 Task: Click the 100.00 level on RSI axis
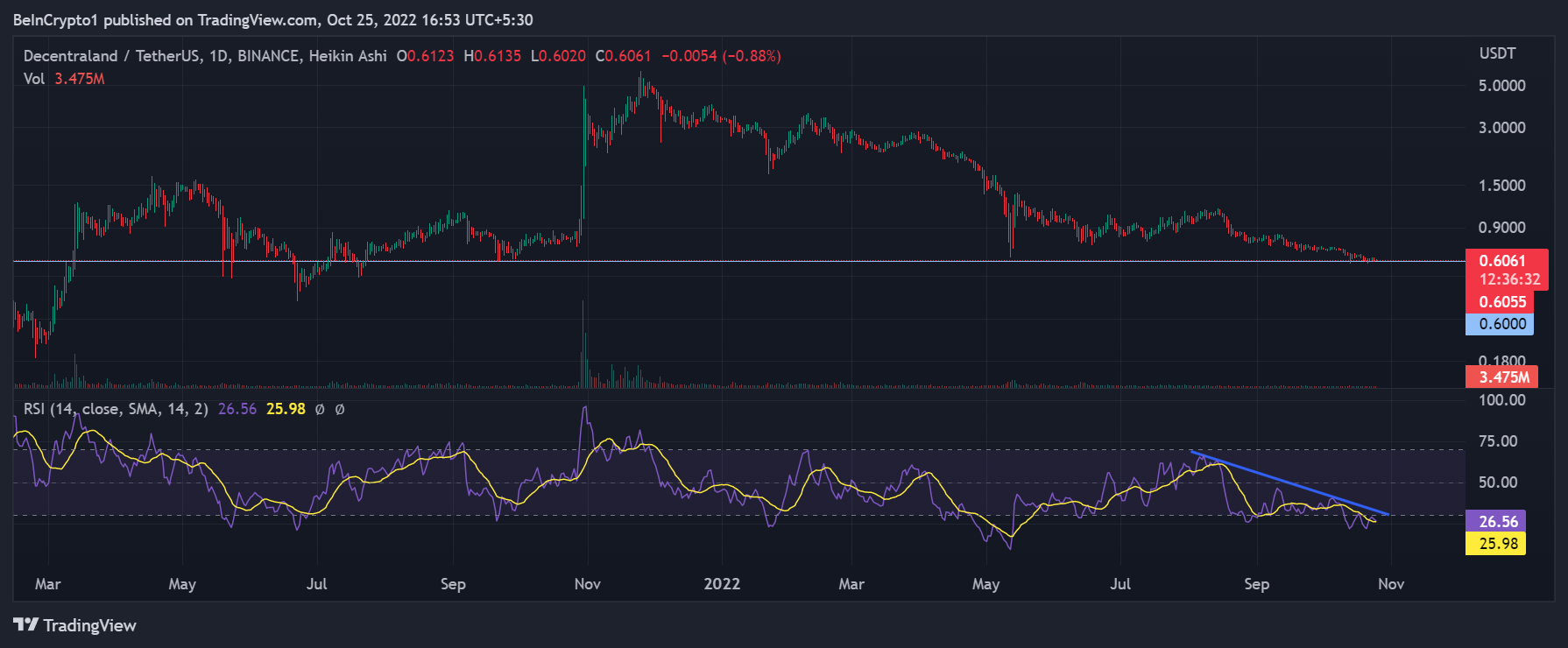pyautogui.click(x=1501, y=400)
